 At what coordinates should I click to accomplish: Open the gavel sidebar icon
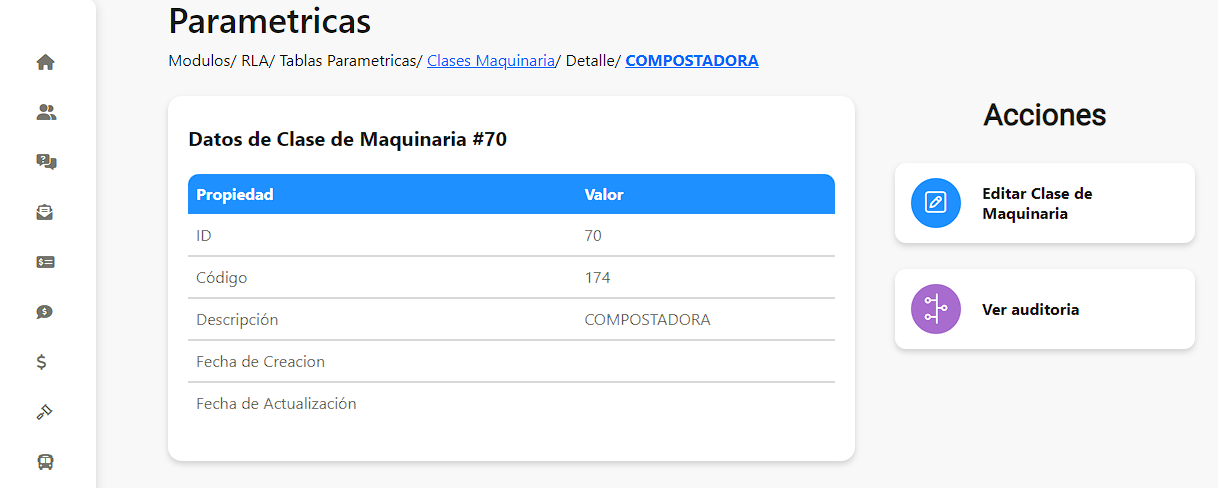(x=44, y=412)
